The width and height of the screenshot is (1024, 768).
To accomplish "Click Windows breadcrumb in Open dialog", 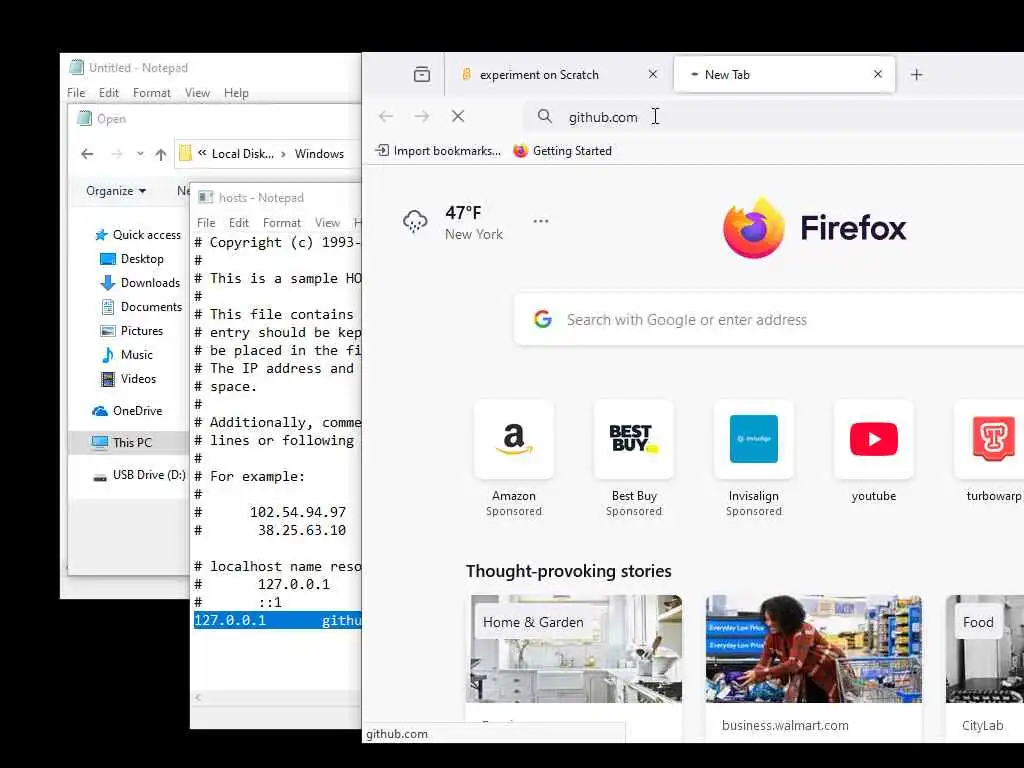I will tap(319, 153).
